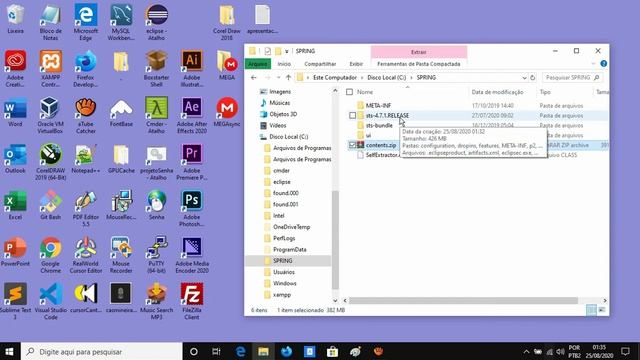
Task: Open the Sublime Text 3 shortcut
Action: point(15,302)
